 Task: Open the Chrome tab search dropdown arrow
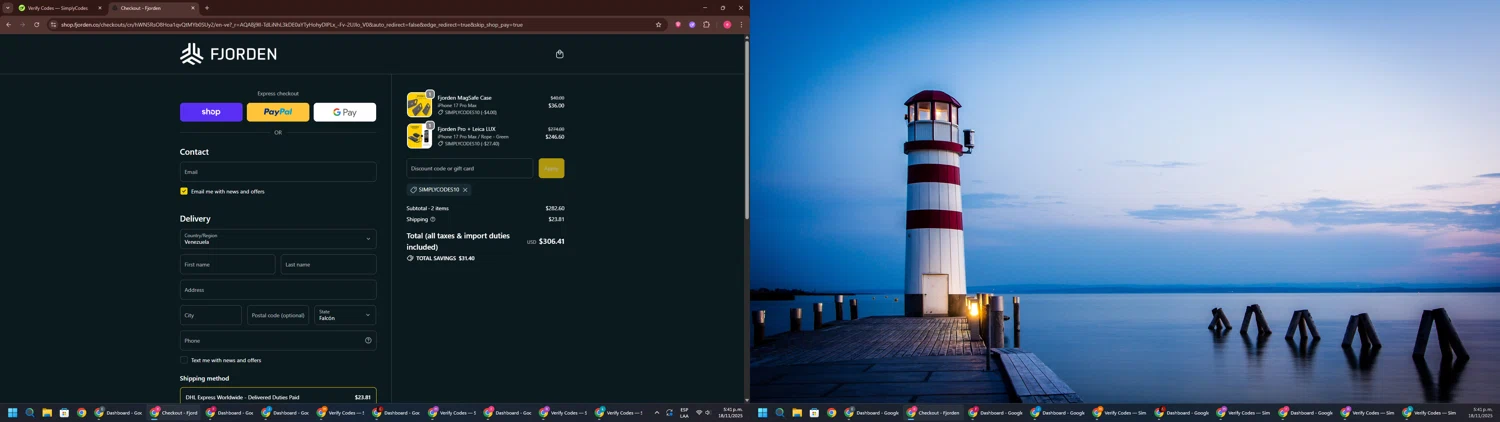(x=8, y=8)
